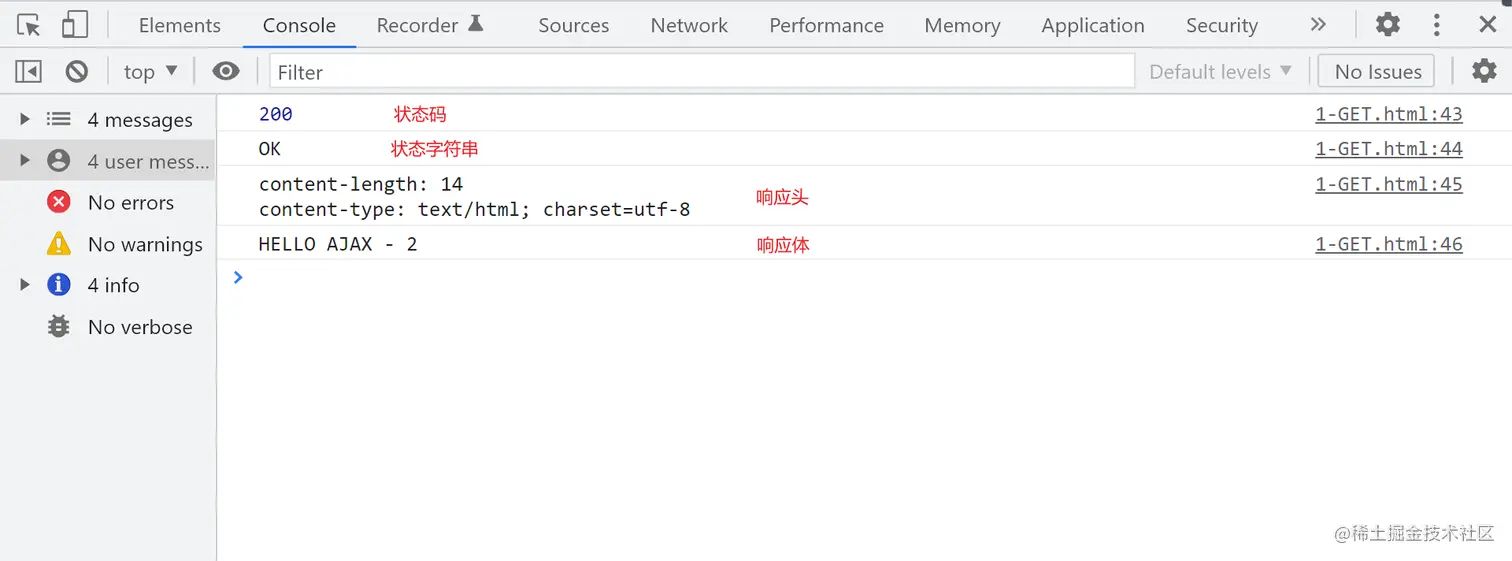Click the yellow warning triangle icon

[59, 243]
